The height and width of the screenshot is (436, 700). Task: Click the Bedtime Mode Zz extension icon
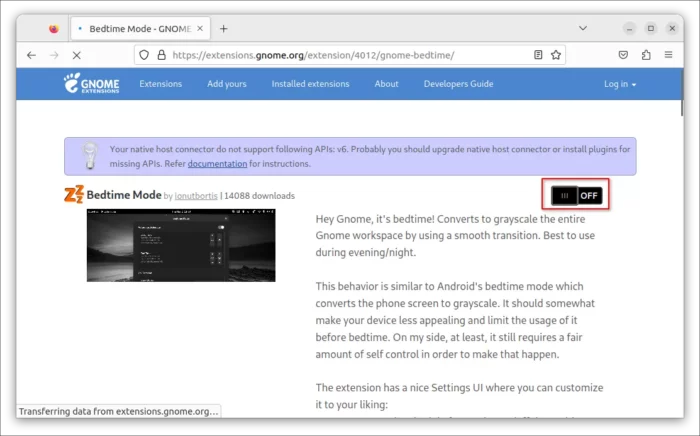click(74, 195)
